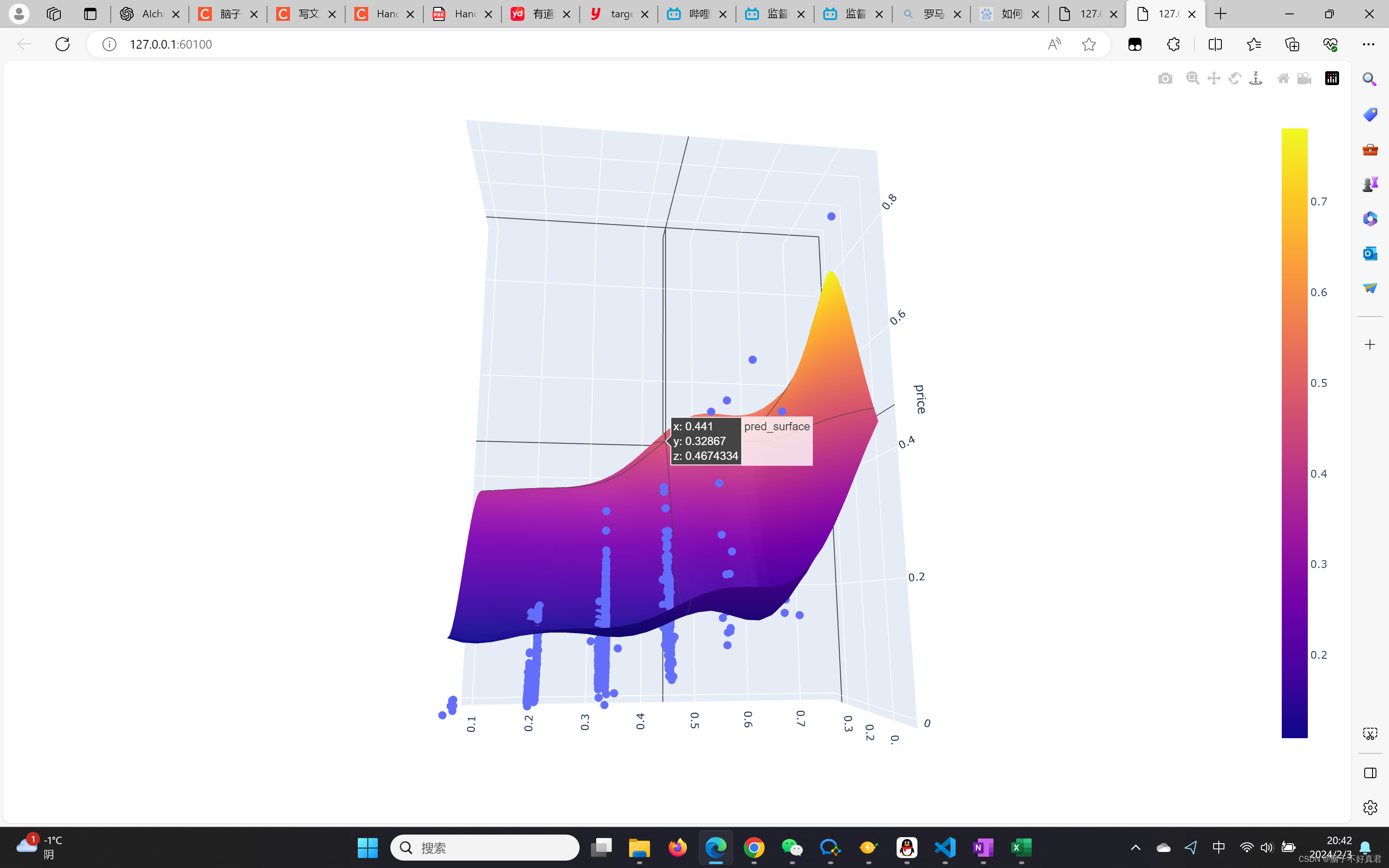Switch to the 脑子 CSDN tab
The image size is (1389, 868).
pyautogui.click(x=227, y=14)
